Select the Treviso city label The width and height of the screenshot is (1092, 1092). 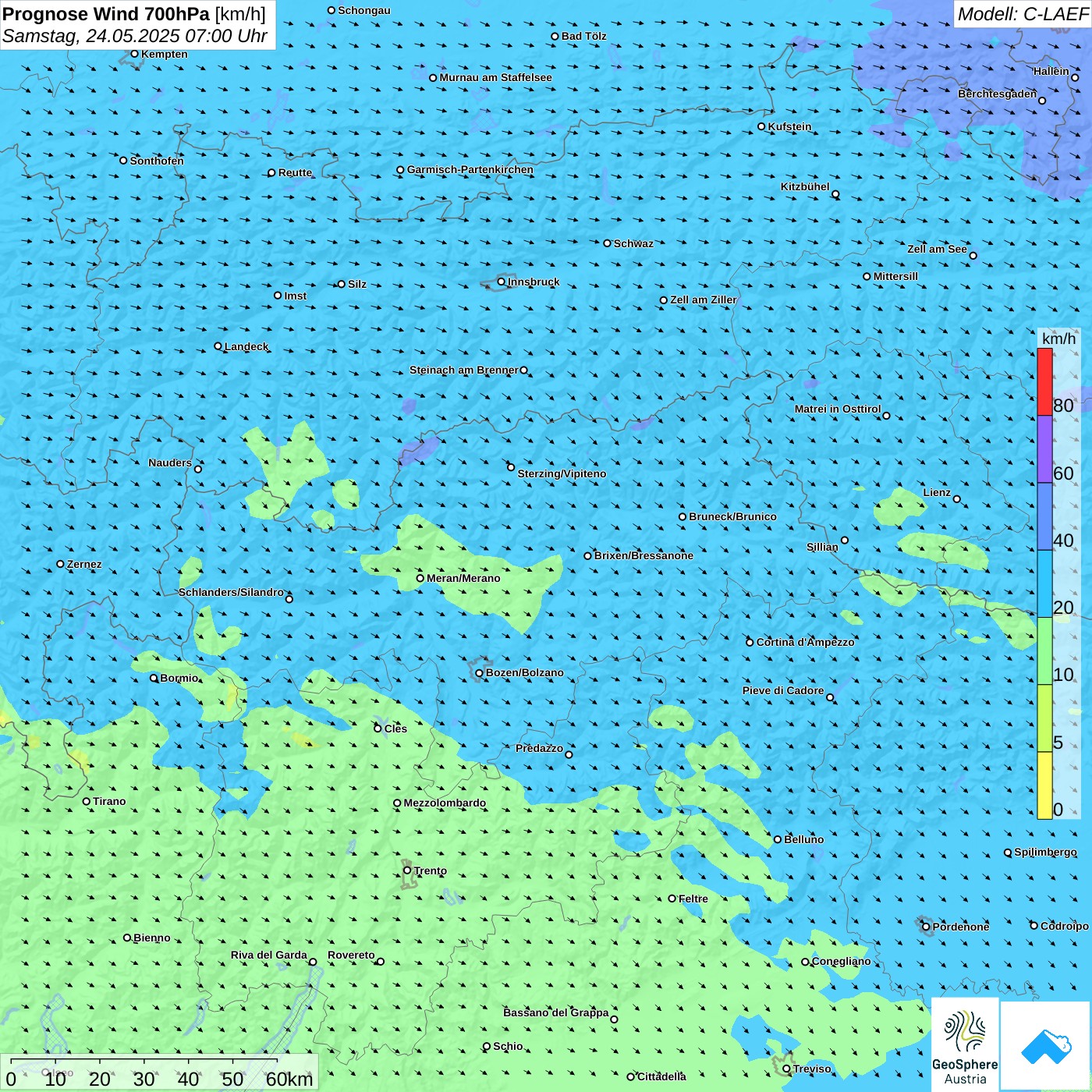tap(812, 1069)
